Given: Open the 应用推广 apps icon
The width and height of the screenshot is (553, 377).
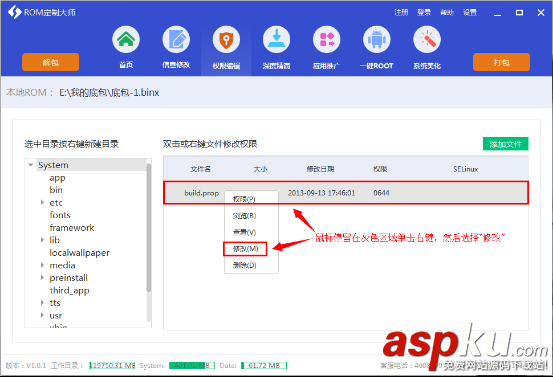Looking at the screenshot, I should 327,39.
